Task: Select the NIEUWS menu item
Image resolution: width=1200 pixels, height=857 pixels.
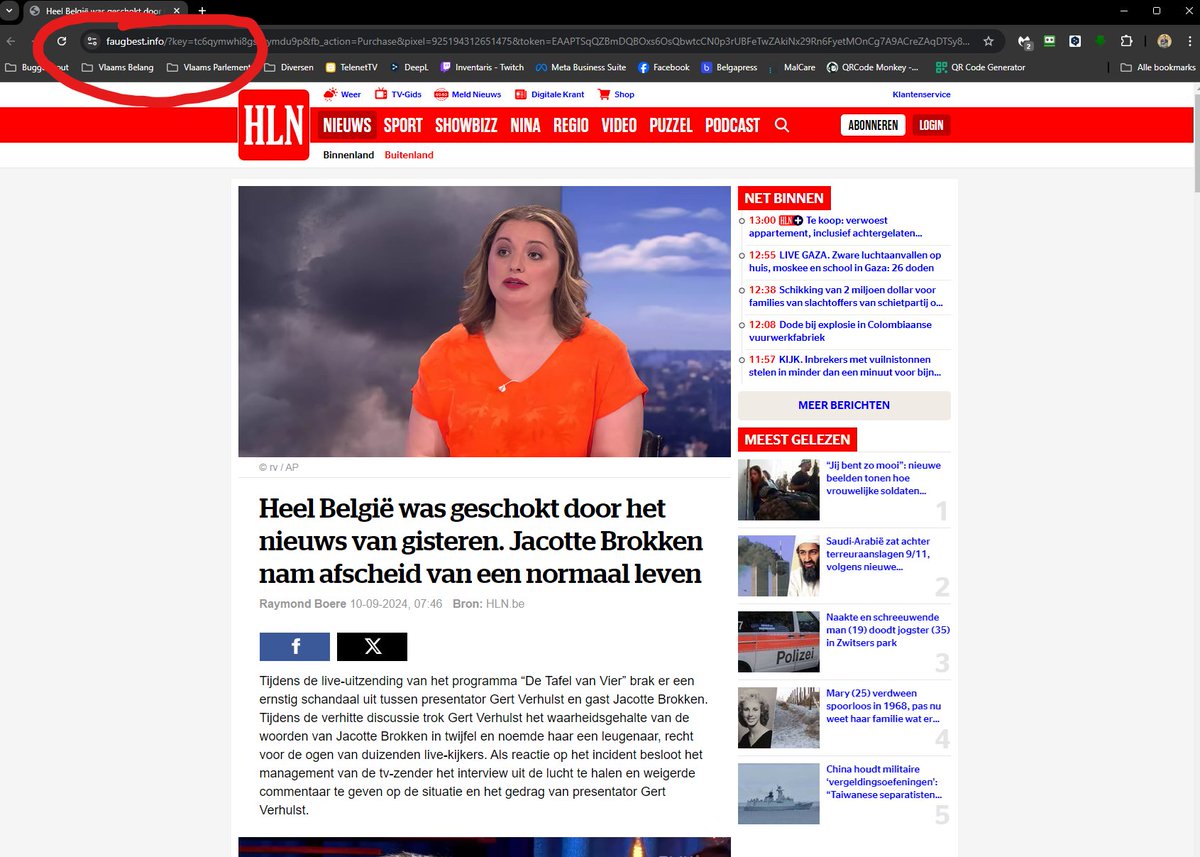Action: coord(347,125)
